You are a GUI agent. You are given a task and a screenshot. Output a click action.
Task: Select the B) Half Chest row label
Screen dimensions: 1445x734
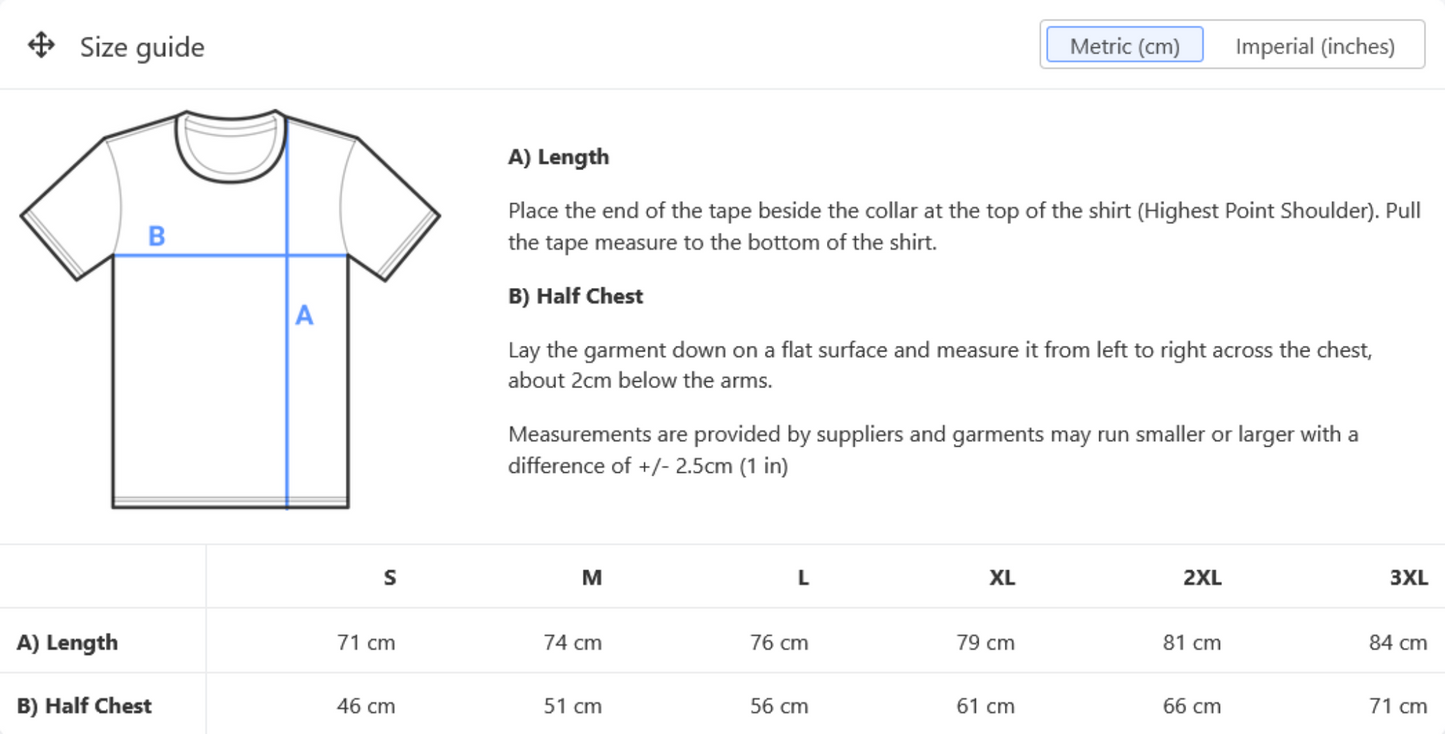82,705
